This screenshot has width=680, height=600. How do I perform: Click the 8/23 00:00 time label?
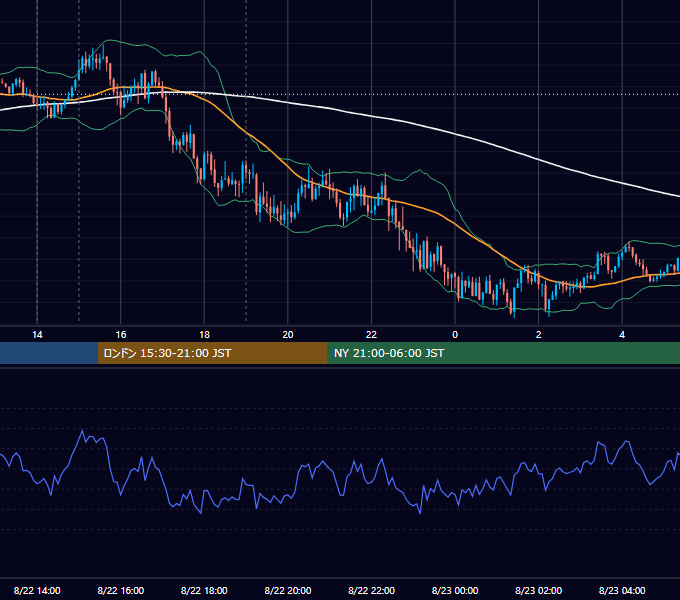(455, 590)
